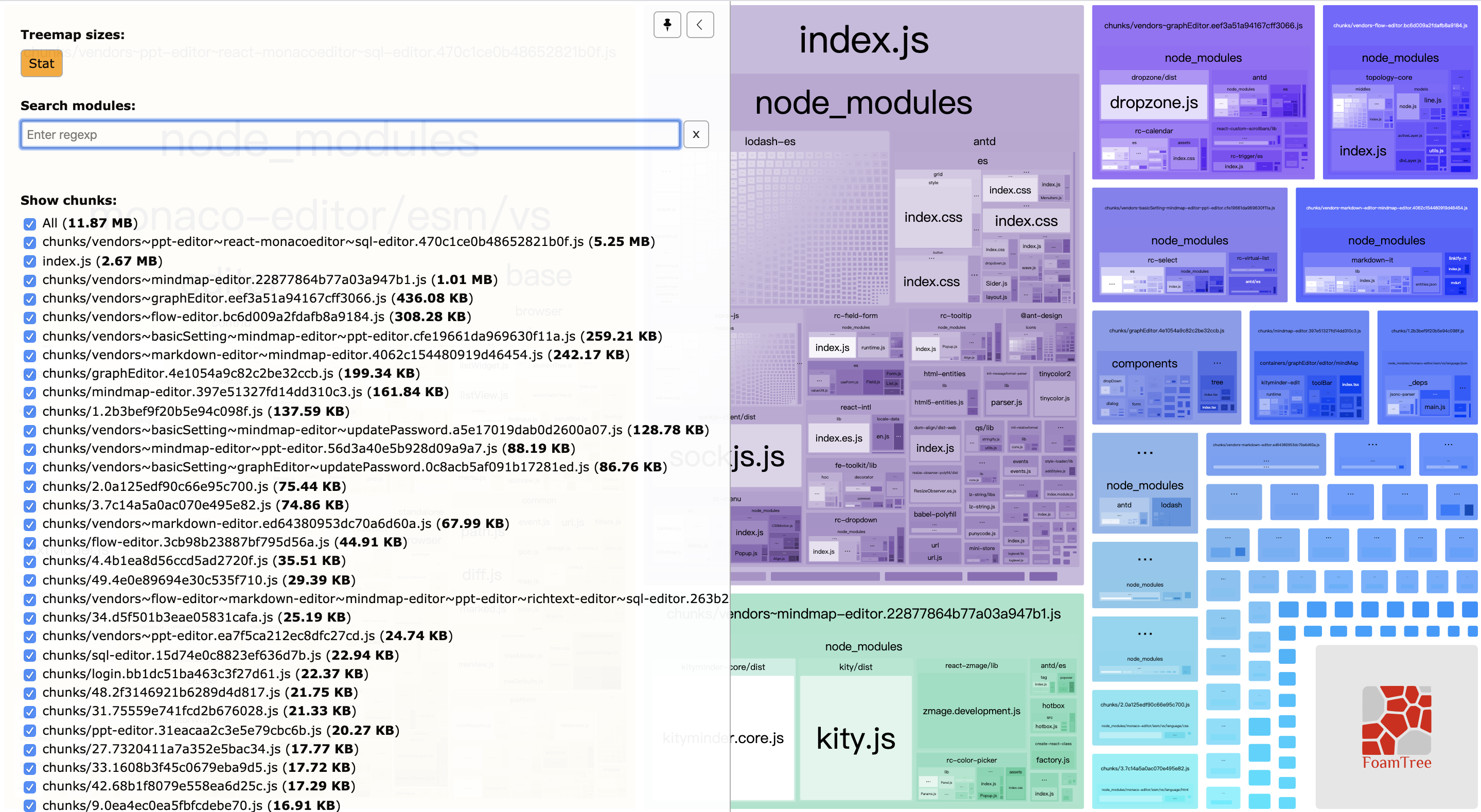Screen dimensions: 1481x812
Task: Uncheck the All (11.87 MB) checkbox
Action: pyautogui.click(x=30, y=224)
